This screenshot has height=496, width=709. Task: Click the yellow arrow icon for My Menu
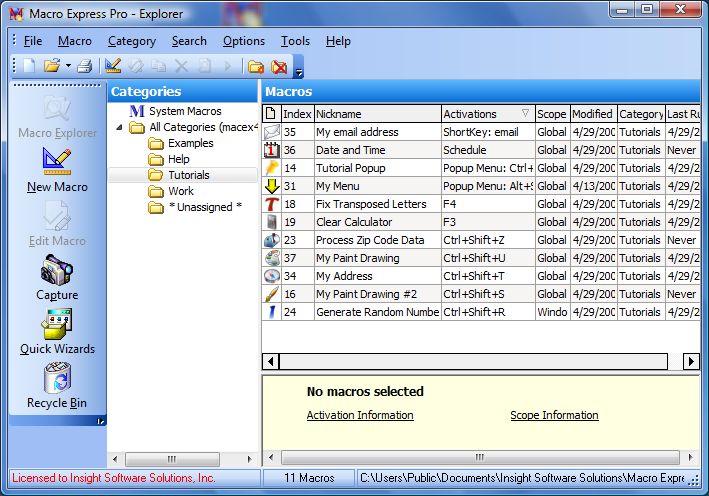pyautogui.click(x=272, y=186)
